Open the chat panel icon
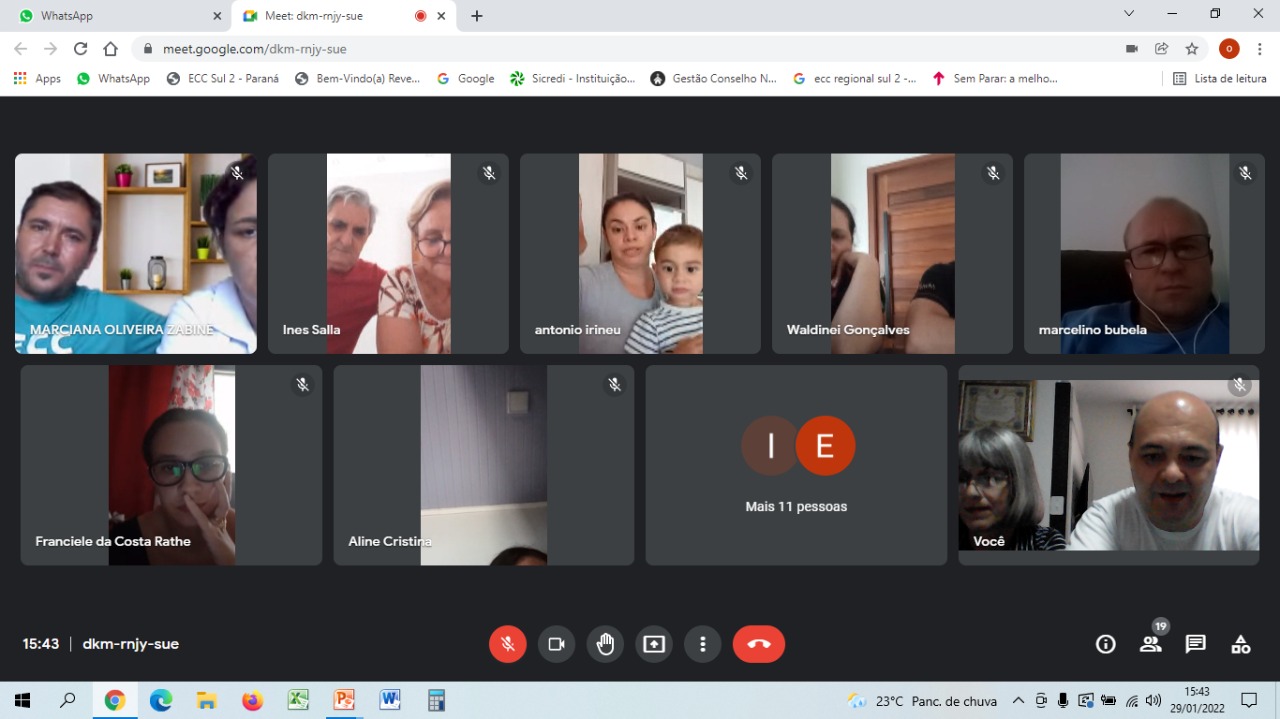 1195,644
